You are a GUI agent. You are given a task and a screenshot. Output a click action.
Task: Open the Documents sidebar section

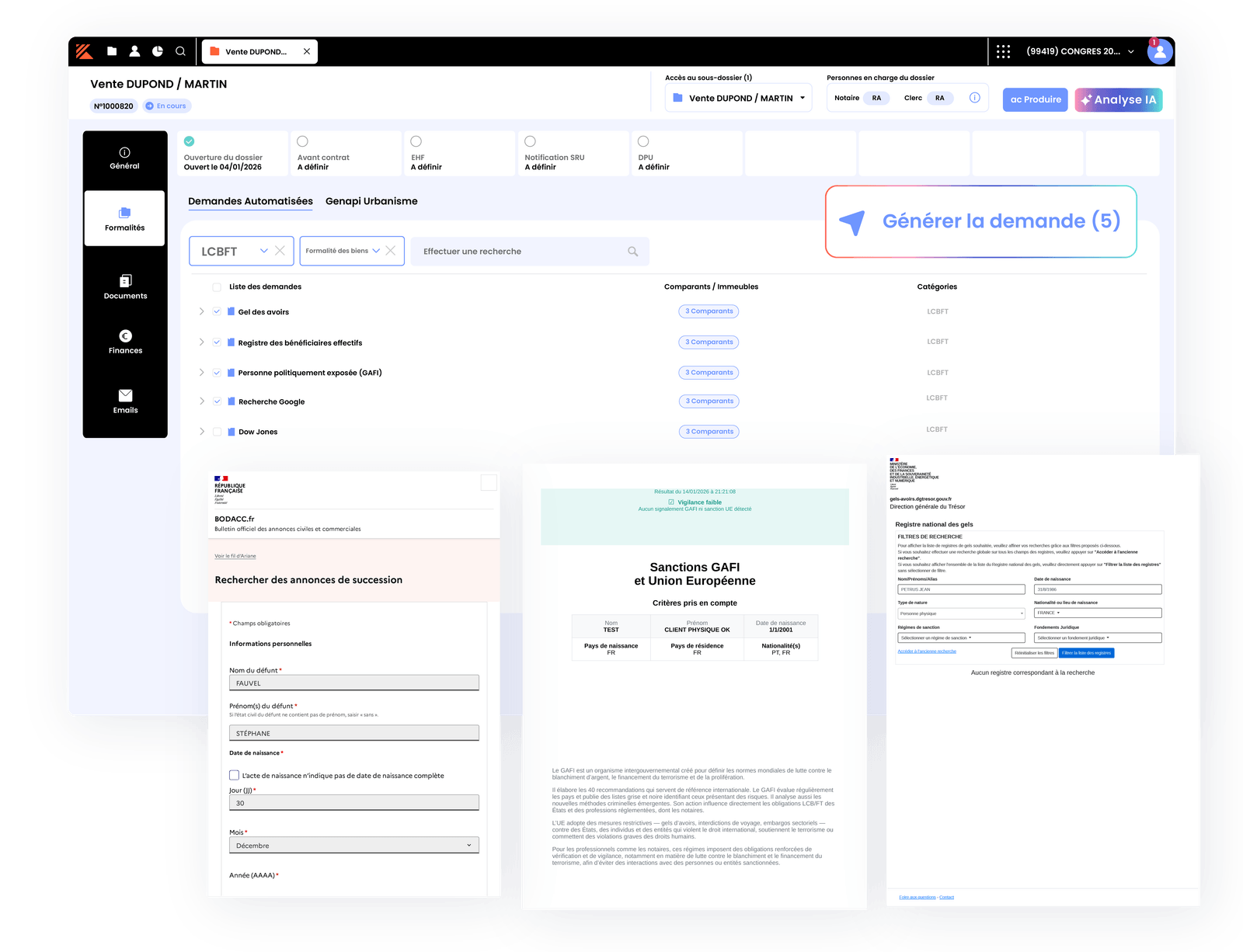124,287
